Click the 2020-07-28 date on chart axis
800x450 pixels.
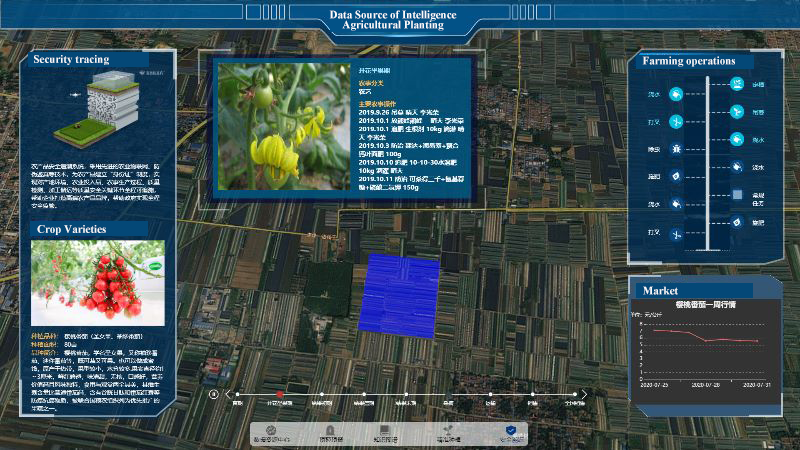[x=705, y=385]
